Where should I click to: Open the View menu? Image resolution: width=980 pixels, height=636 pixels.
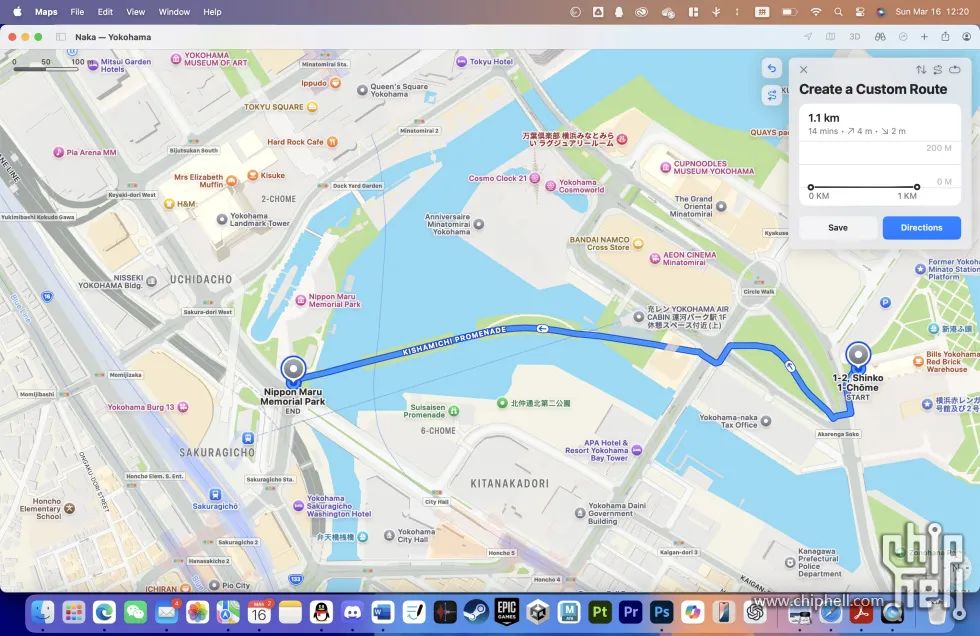136,12
